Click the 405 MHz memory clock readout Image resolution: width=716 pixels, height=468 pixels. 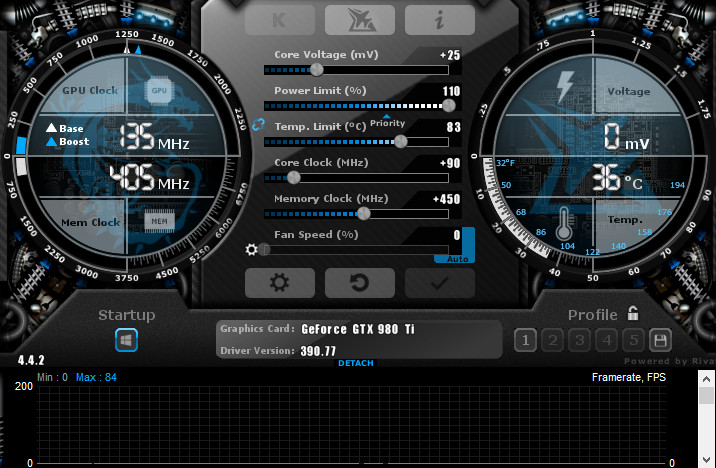tap(149, 177)
